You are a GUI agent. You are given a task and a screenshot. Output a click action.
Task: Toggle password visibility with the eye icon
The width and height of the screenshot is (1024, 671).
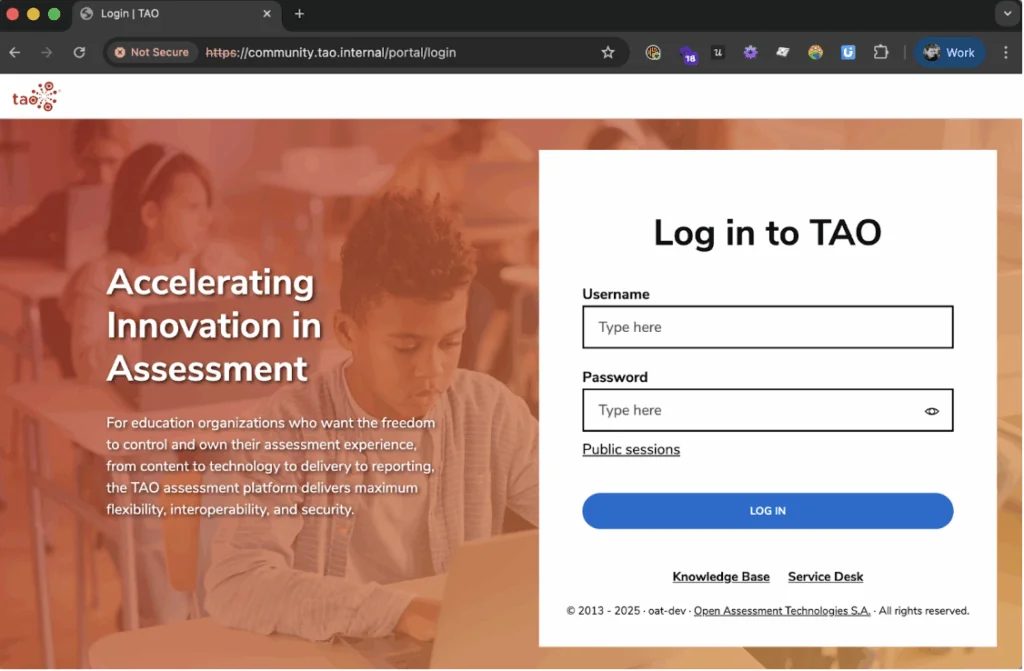932,410
